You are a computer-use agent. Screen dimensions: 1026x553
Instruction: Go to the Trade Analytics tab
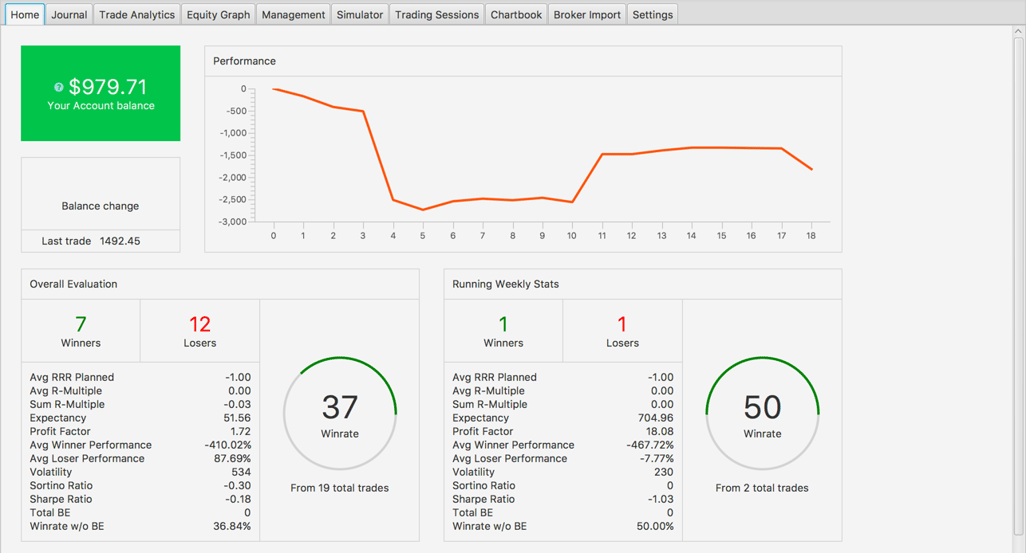[137, 14]
